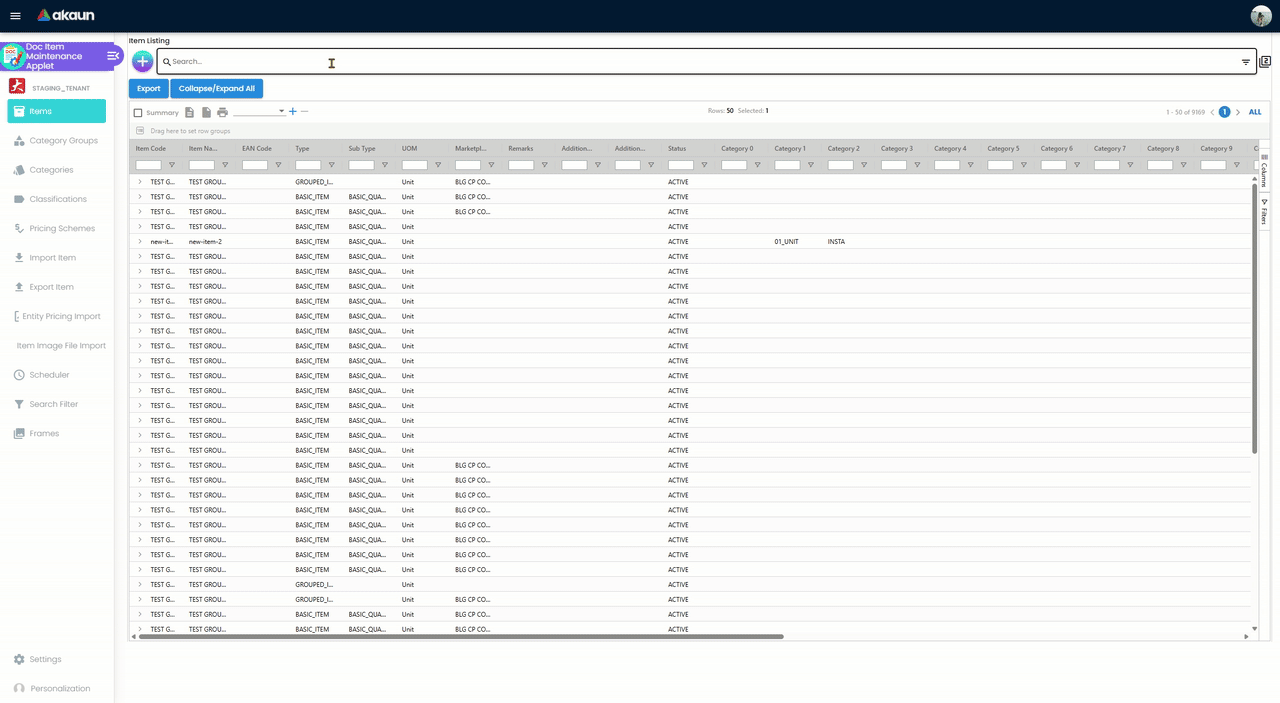The width and height of the screenshot is (1280, 703).
Task: Open the Columns side panel
Action: tap(1264, 170)
